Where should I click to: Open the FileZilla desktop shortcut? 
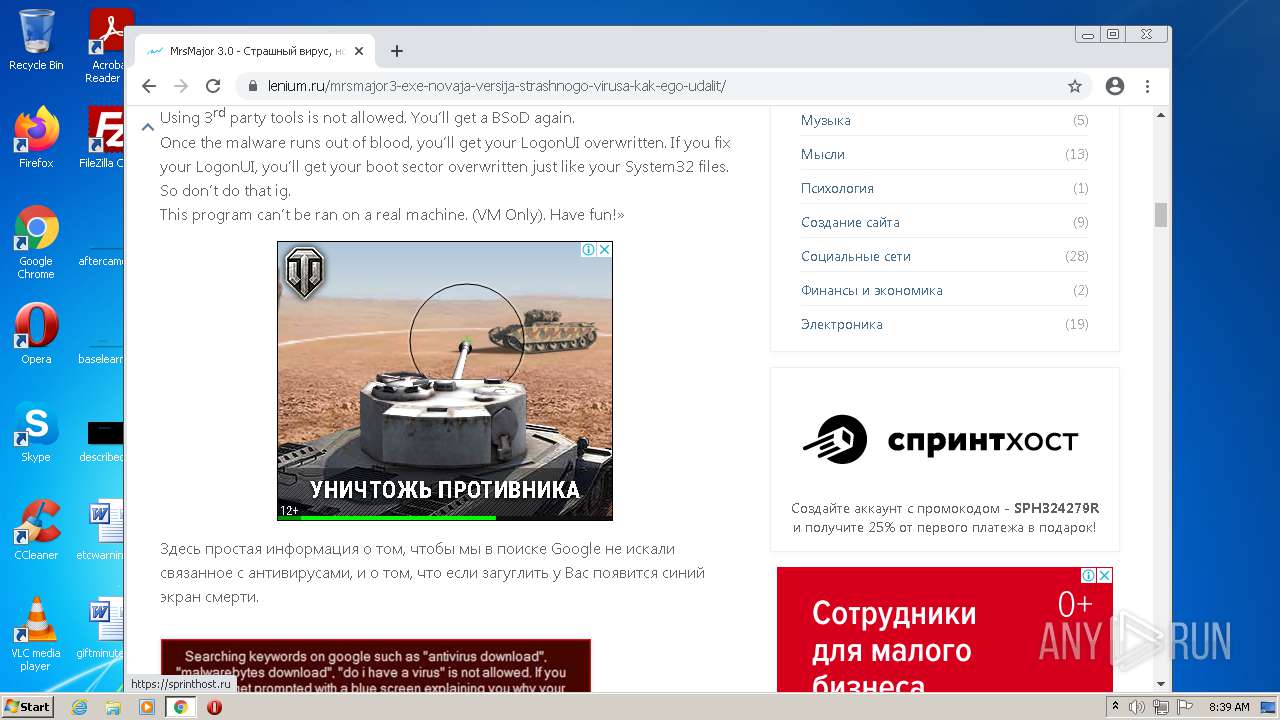[104, 138]
